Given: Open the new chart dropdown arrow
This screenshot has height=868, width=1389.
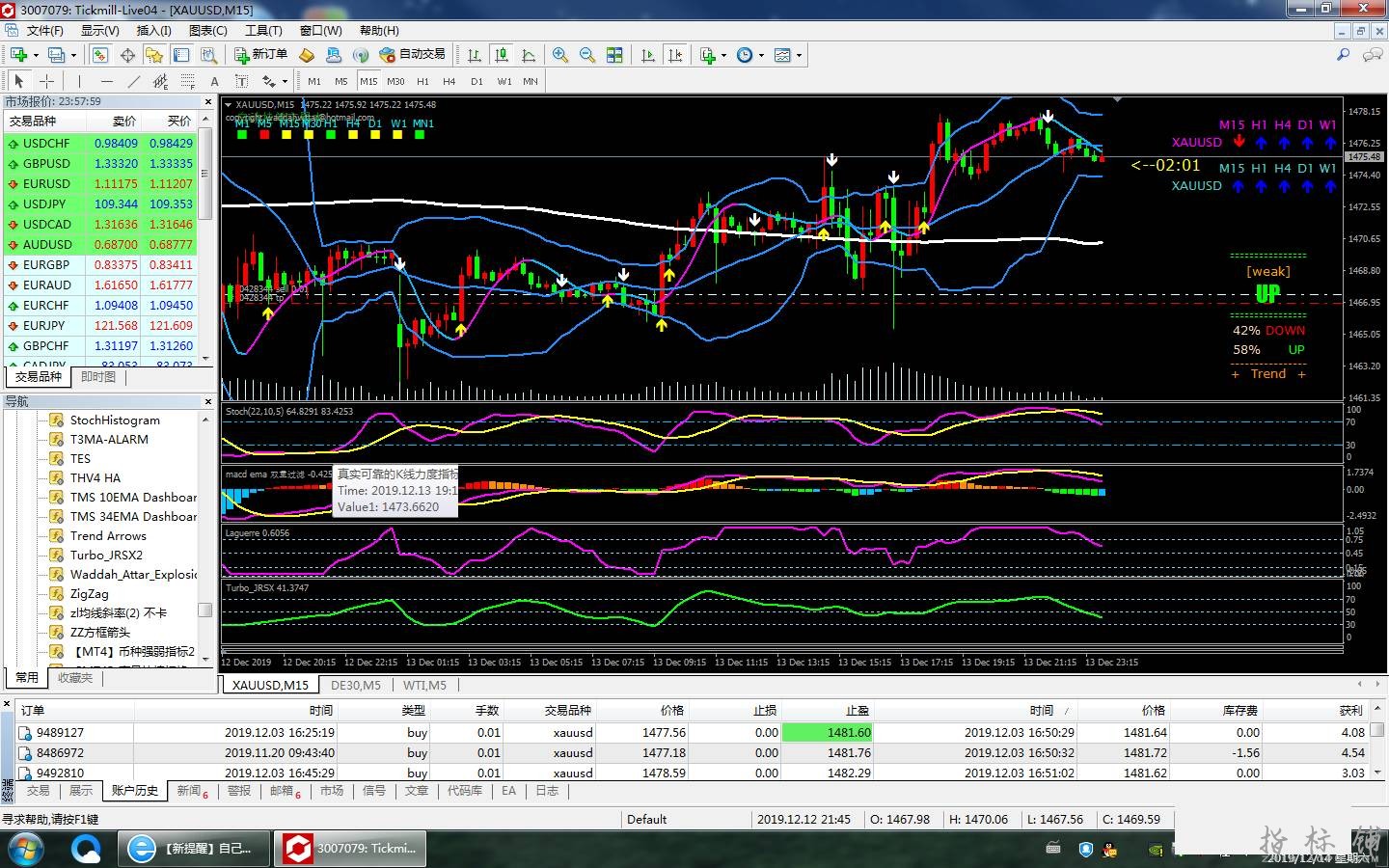Looking at the screenshot, I should point(36,55).
